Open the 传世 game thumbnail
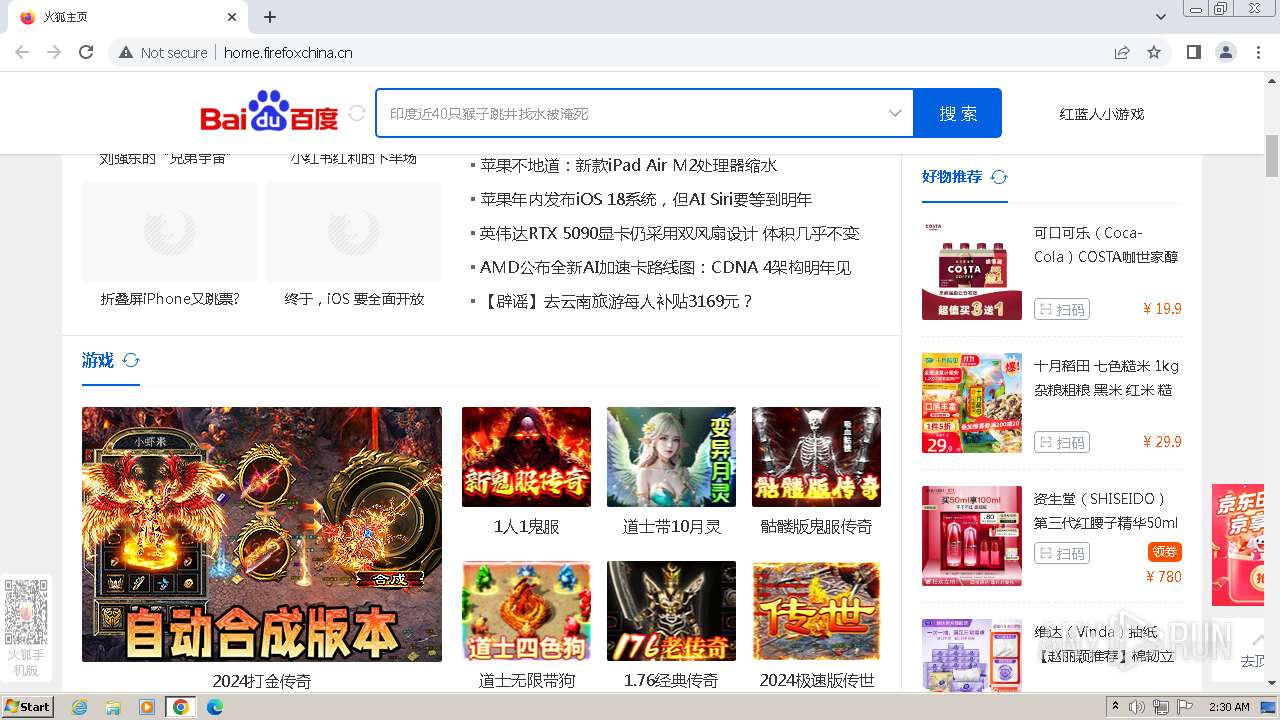Viewport: 1280px width, 720px height. tap(816, 611)
